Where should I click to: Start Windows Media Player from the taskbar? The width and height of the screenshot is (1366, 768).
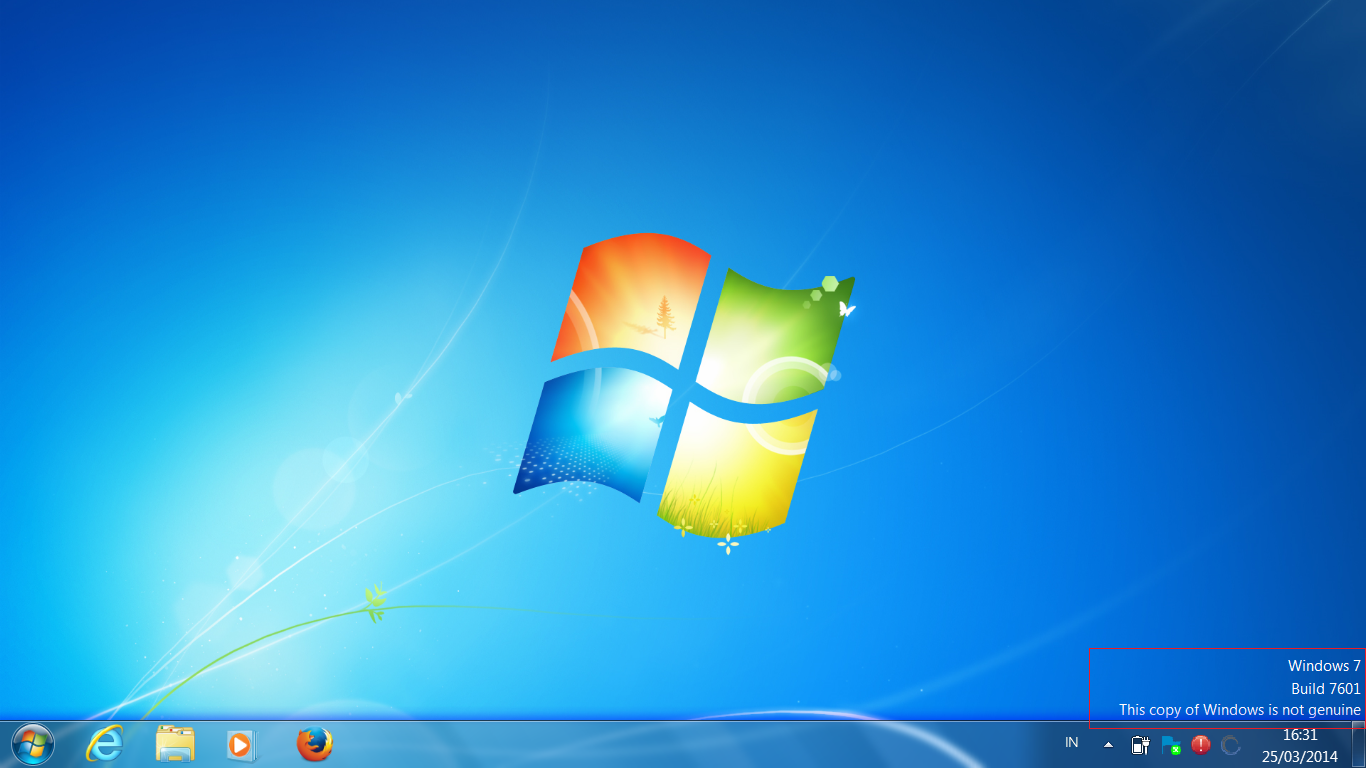pyautogui.click(x=241, y=744)
